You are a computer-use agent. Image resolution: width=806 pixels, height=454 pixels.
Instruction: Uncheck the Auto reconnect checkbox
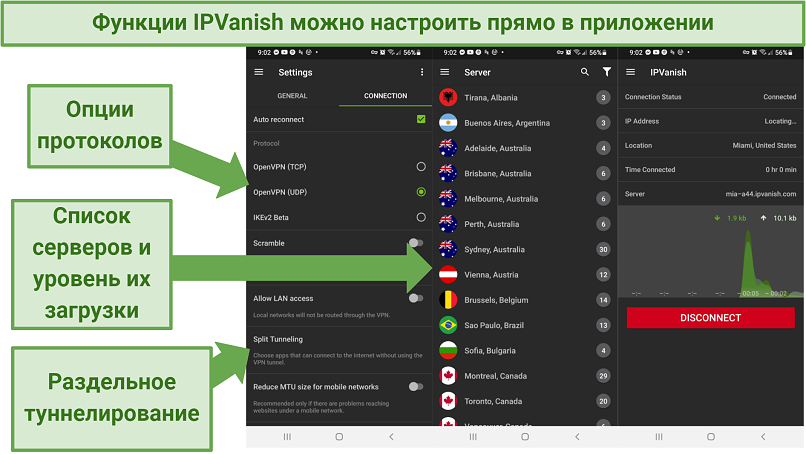pyautogui.click(x=421, y=119)
